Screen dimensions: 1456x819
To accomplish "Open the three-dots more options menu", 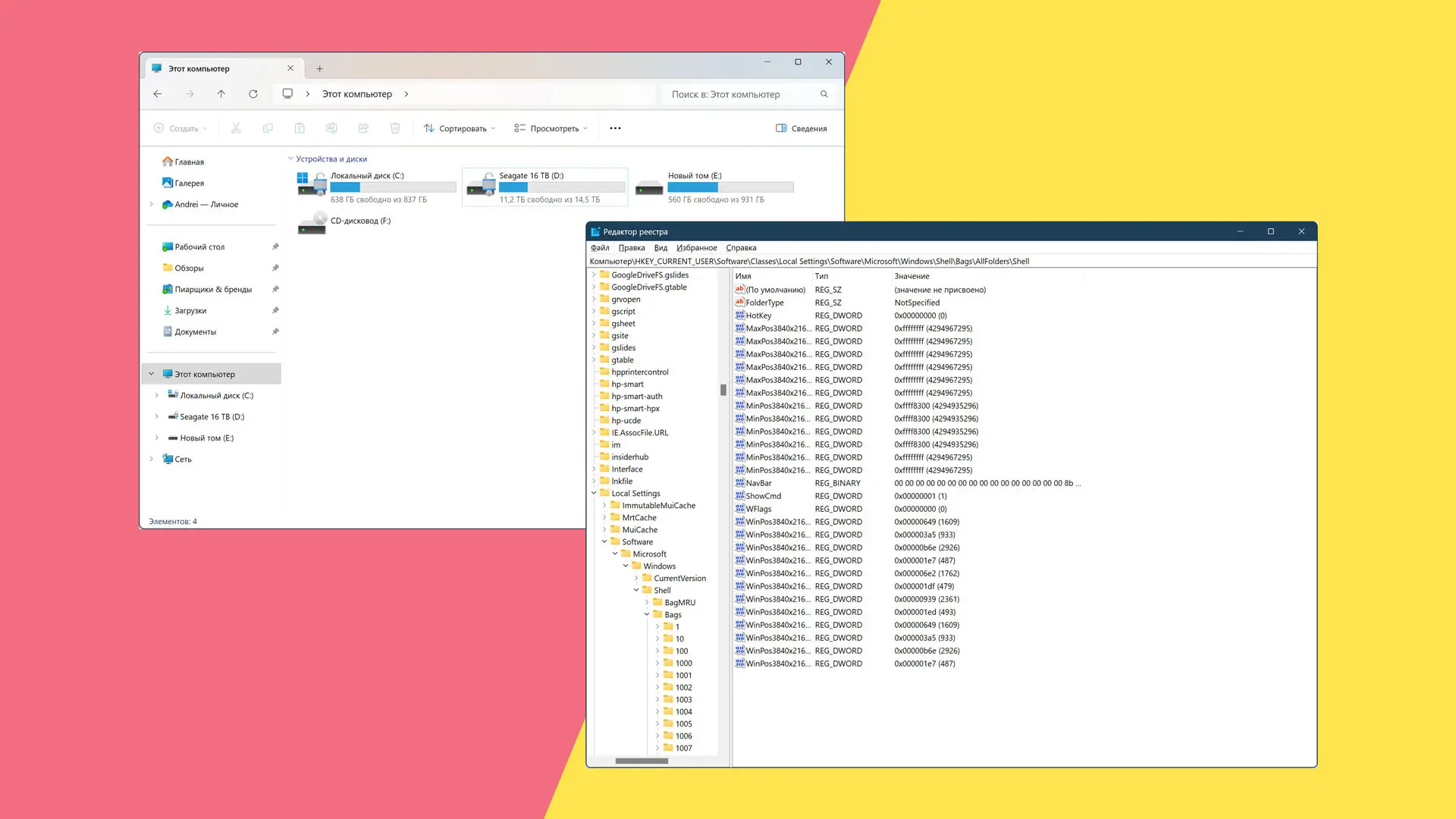I will [x=615, y=128].
